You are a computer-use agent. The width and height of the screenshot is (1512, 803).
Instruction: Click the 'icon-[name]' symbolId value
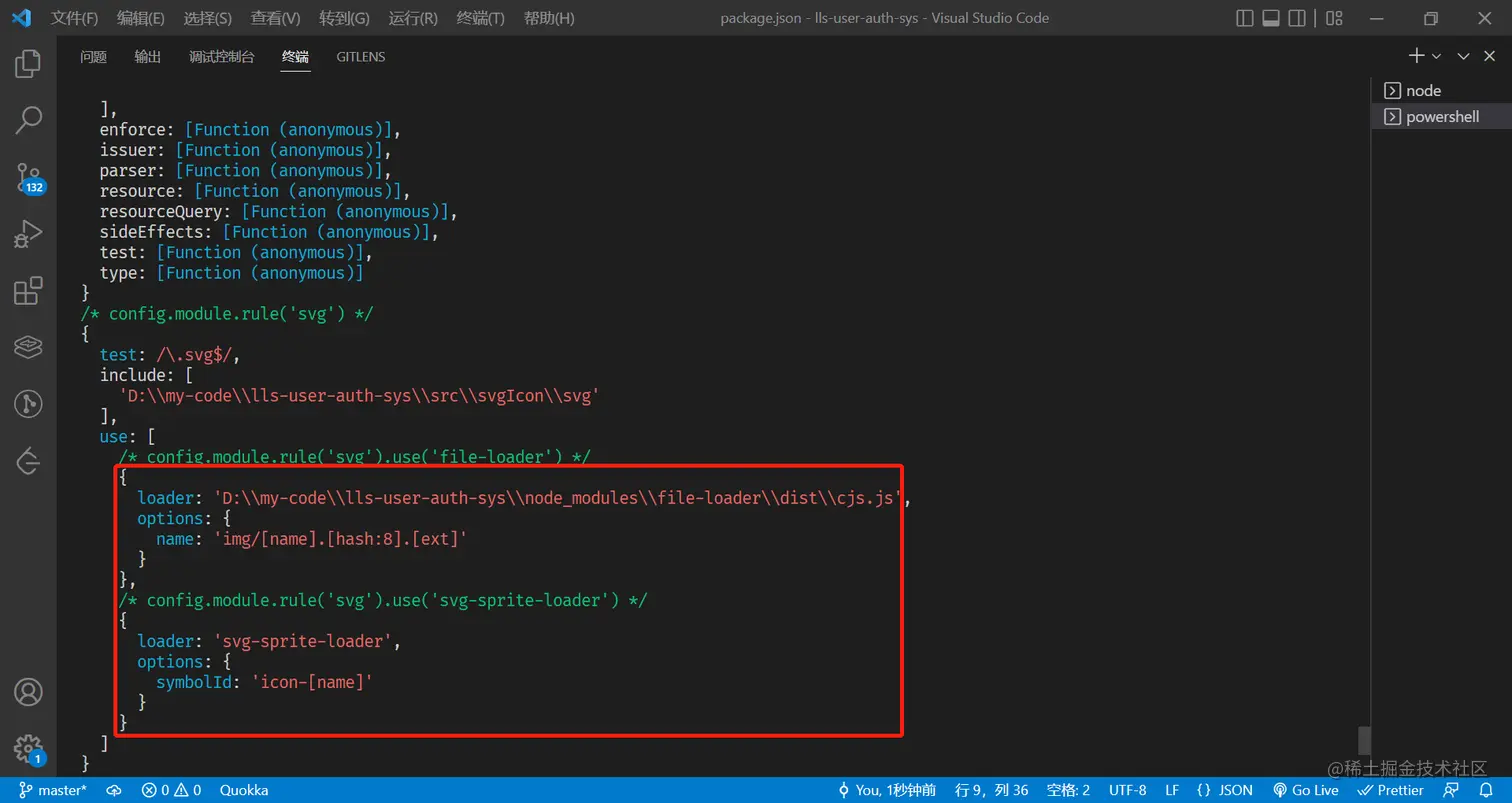click(x=311, y=682)
